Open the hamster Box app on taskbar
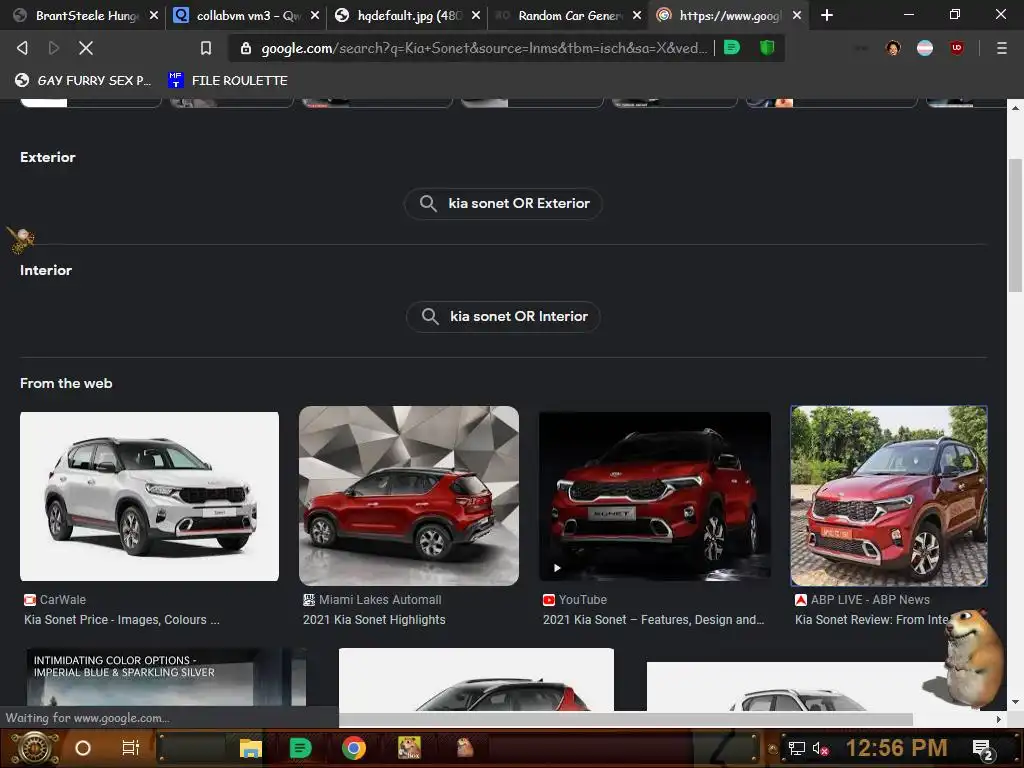Viewport: 1024px width, 768px height. [409, 748]
